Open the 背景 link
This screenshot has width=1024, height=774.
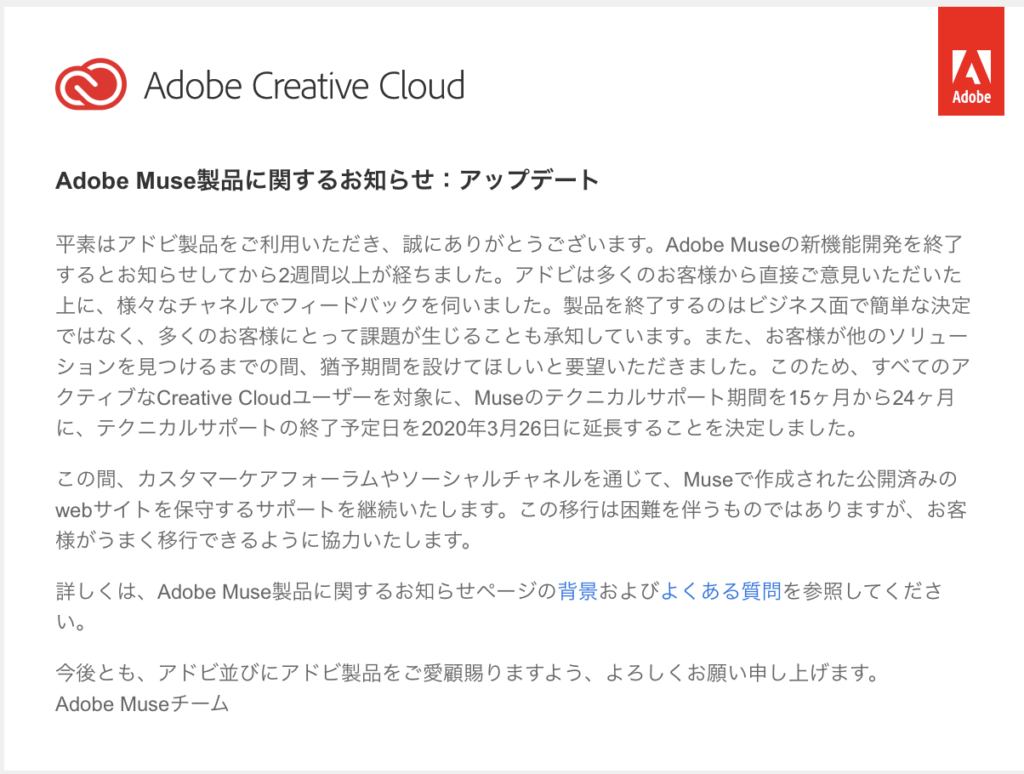(x=578, y=591)
